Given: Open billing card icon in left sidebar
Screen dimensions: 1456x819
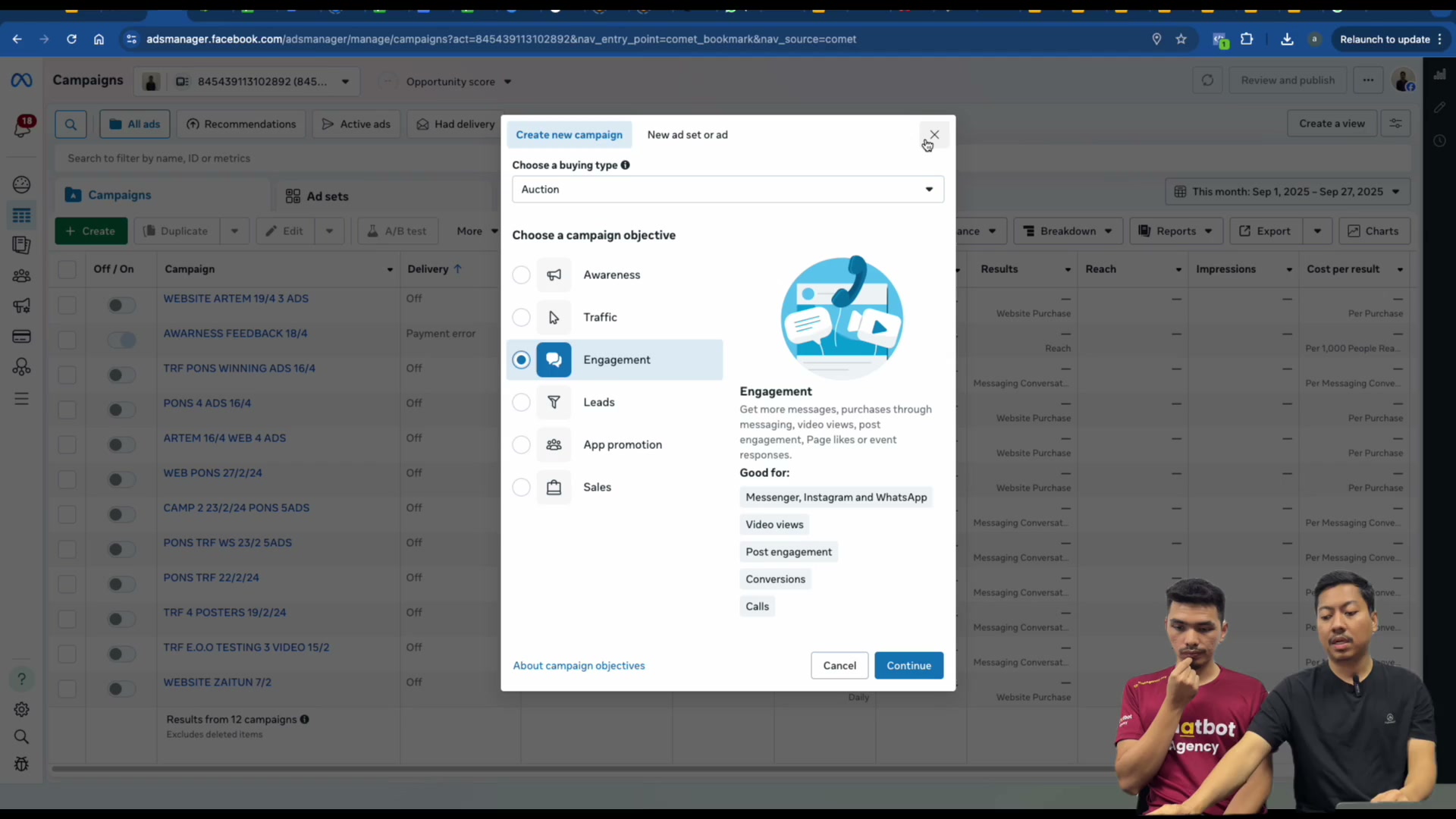Looking at the screenshot, I should (x=21, y=337).
